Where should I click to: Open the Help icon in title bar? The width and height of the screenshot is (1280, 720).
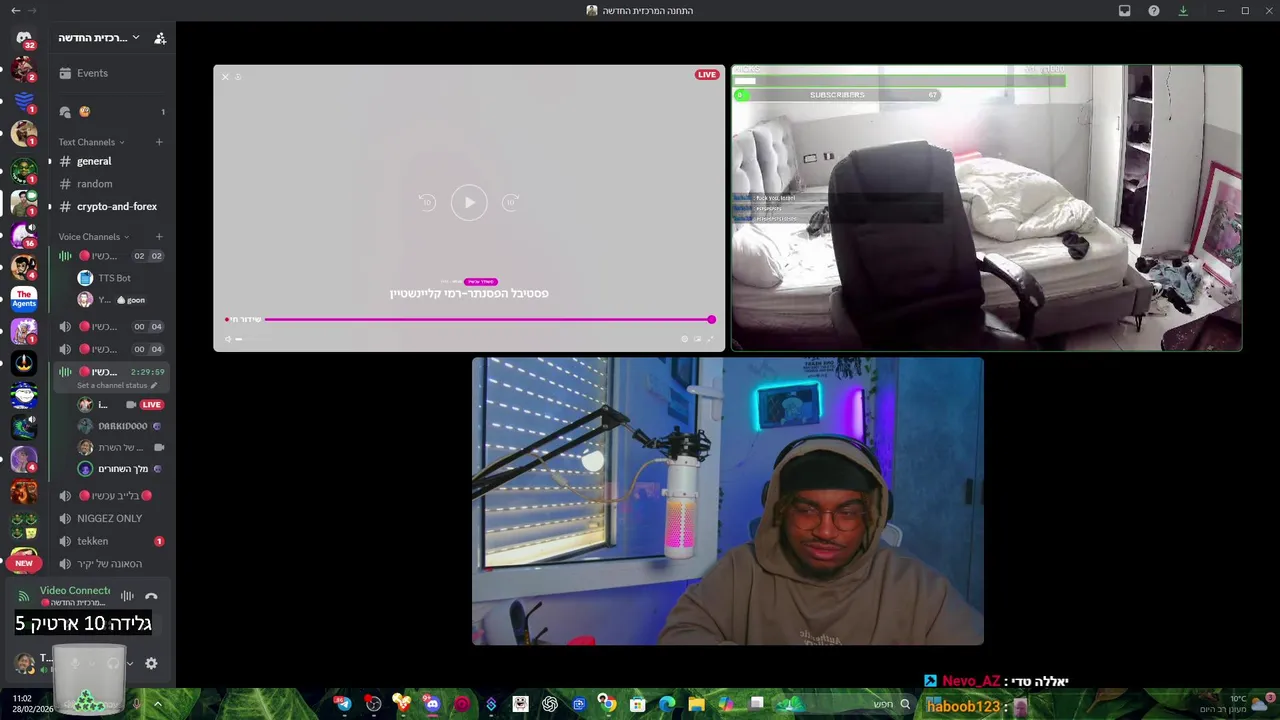point(1154,11)
